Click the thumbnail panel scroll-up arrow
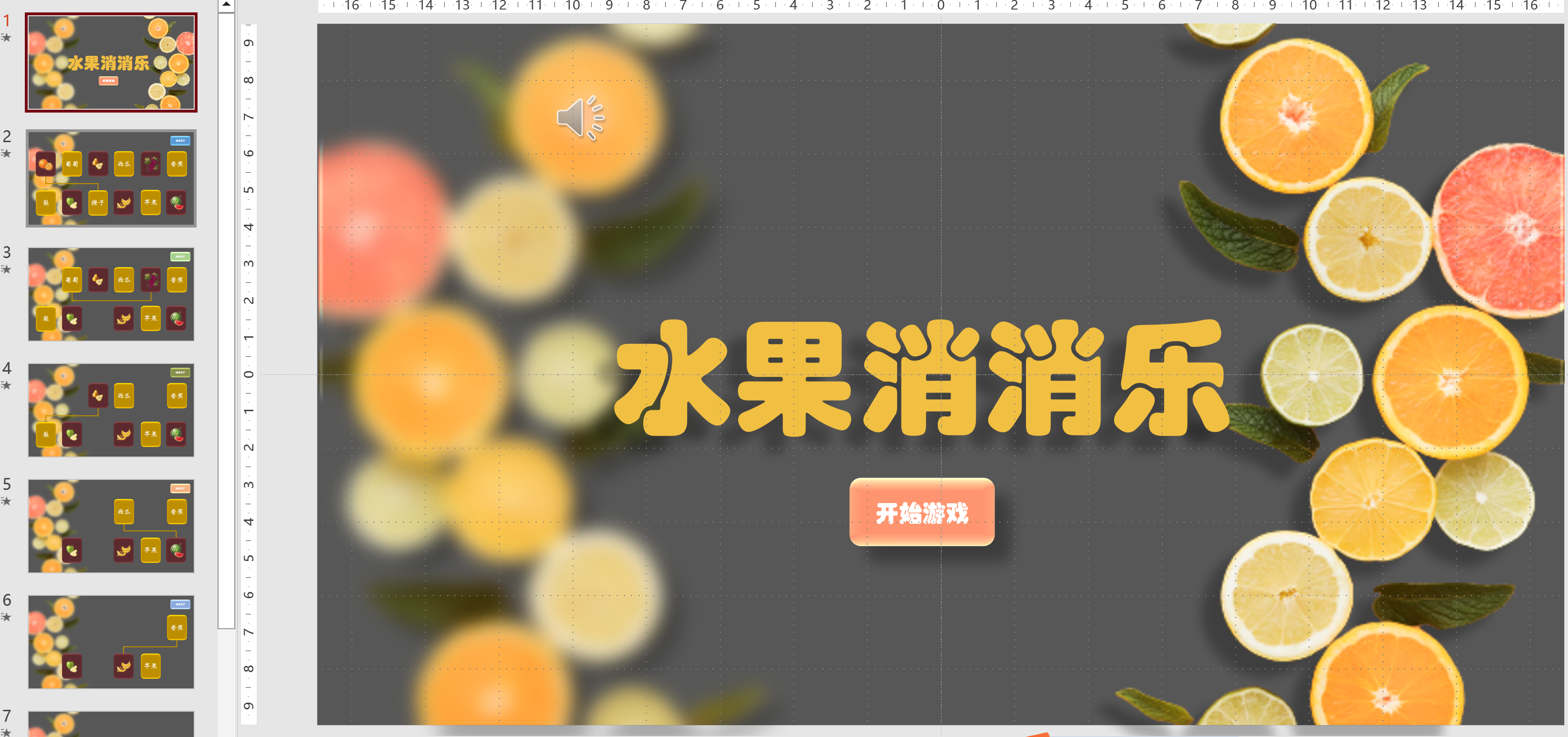 (226, 5)
